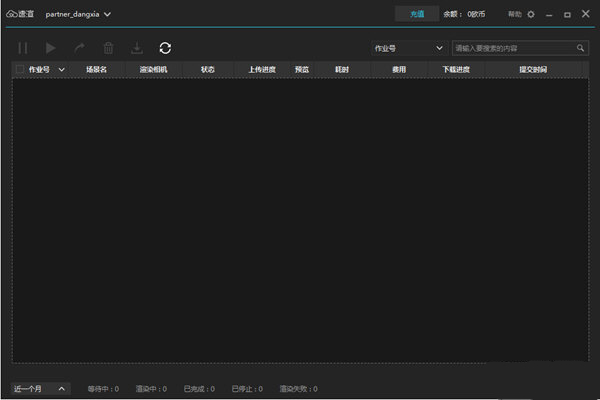
Task: Sort by 提交时间 column header
Action: pos(533,69)
